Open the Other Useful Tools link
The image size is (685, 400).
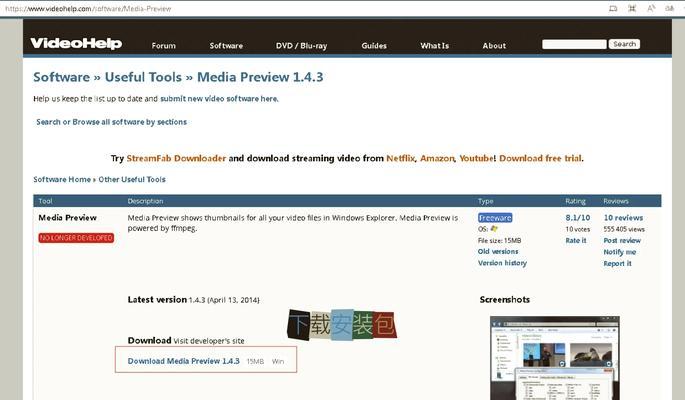pos(132,179)
